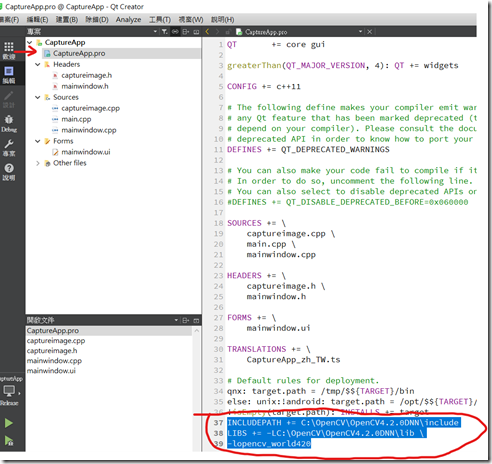Collapse the Forms folder
The height and width of the screenshot is (464, 492).
(x=38, y=141)
